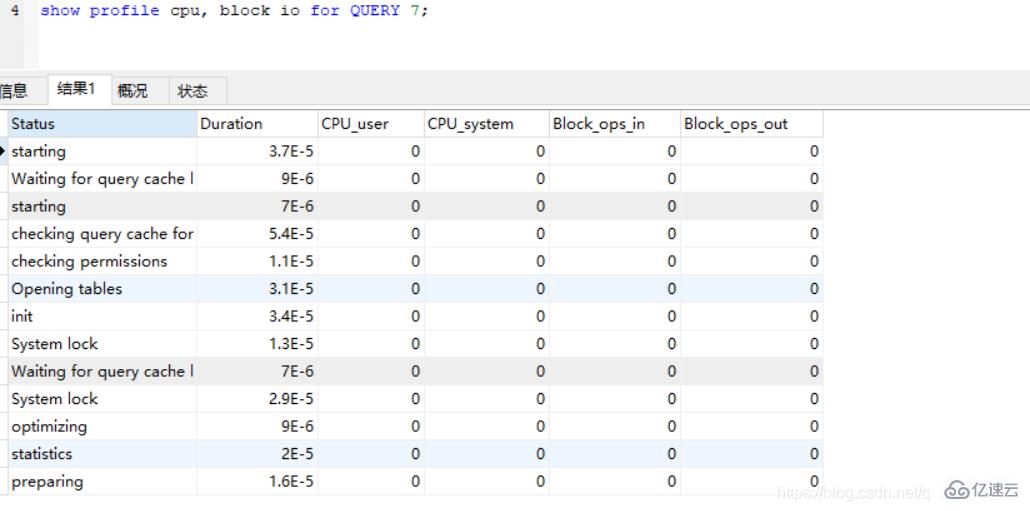Select the 'statistics' status cell
This screenshot has width=1030, height=511.
[x=102, y=454]
